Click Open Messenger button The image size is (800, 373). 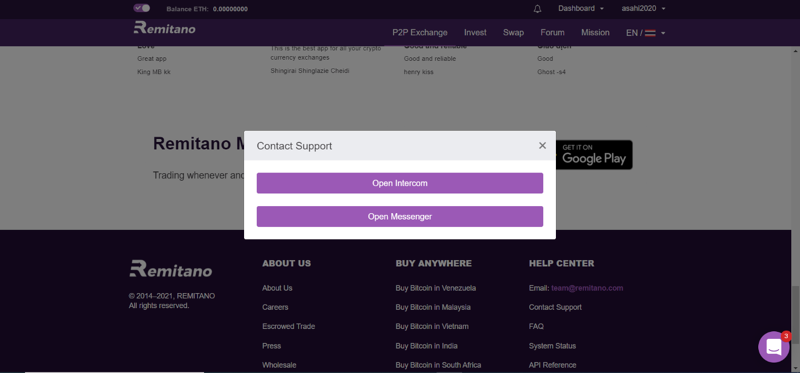pyautogui.click(x=399, y=216)
